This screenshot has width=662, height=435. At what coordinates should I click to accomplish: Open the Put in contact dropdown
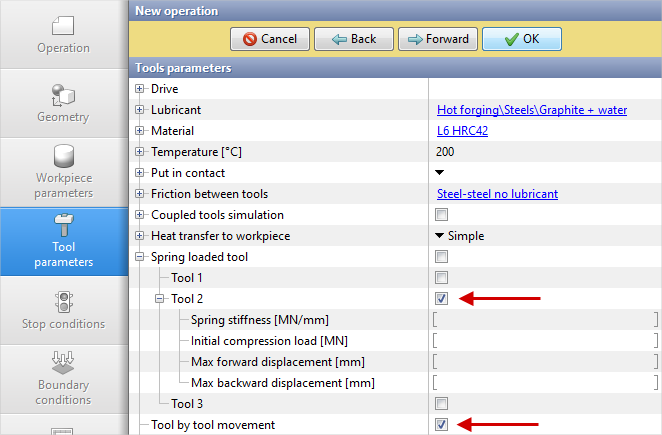click(440, 173)
